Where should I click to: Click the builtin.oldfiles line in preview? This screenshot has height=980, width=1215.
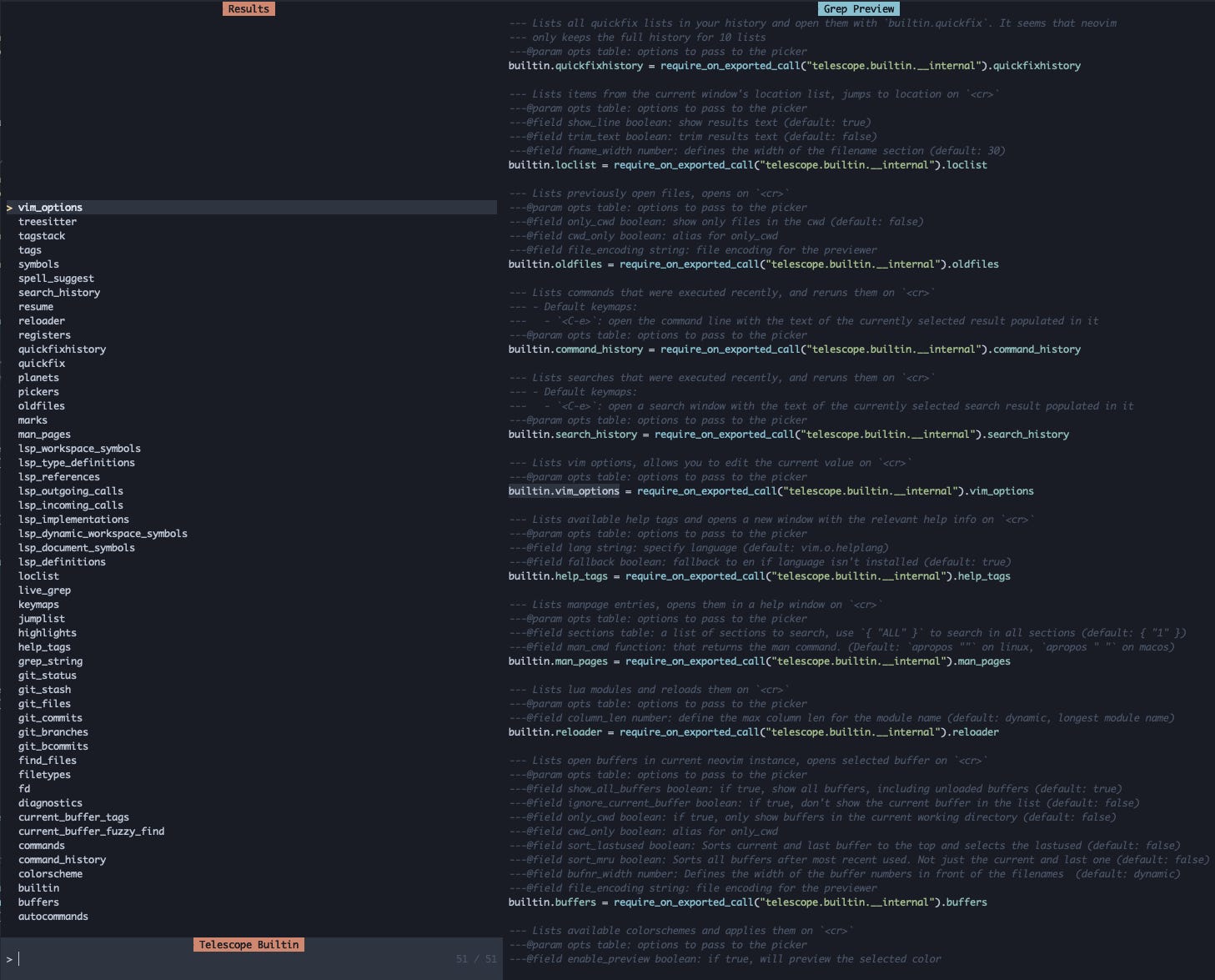click(753, 264)
